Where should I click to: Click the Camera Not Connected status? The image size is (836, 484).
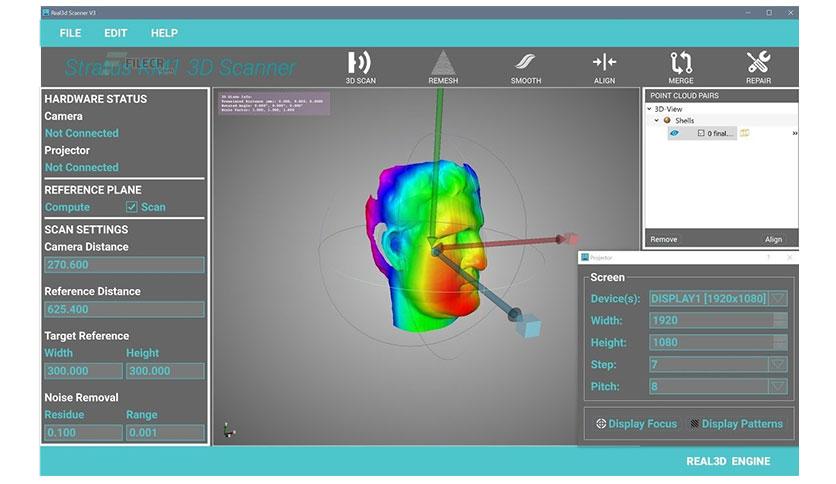(x=82, y=133)
